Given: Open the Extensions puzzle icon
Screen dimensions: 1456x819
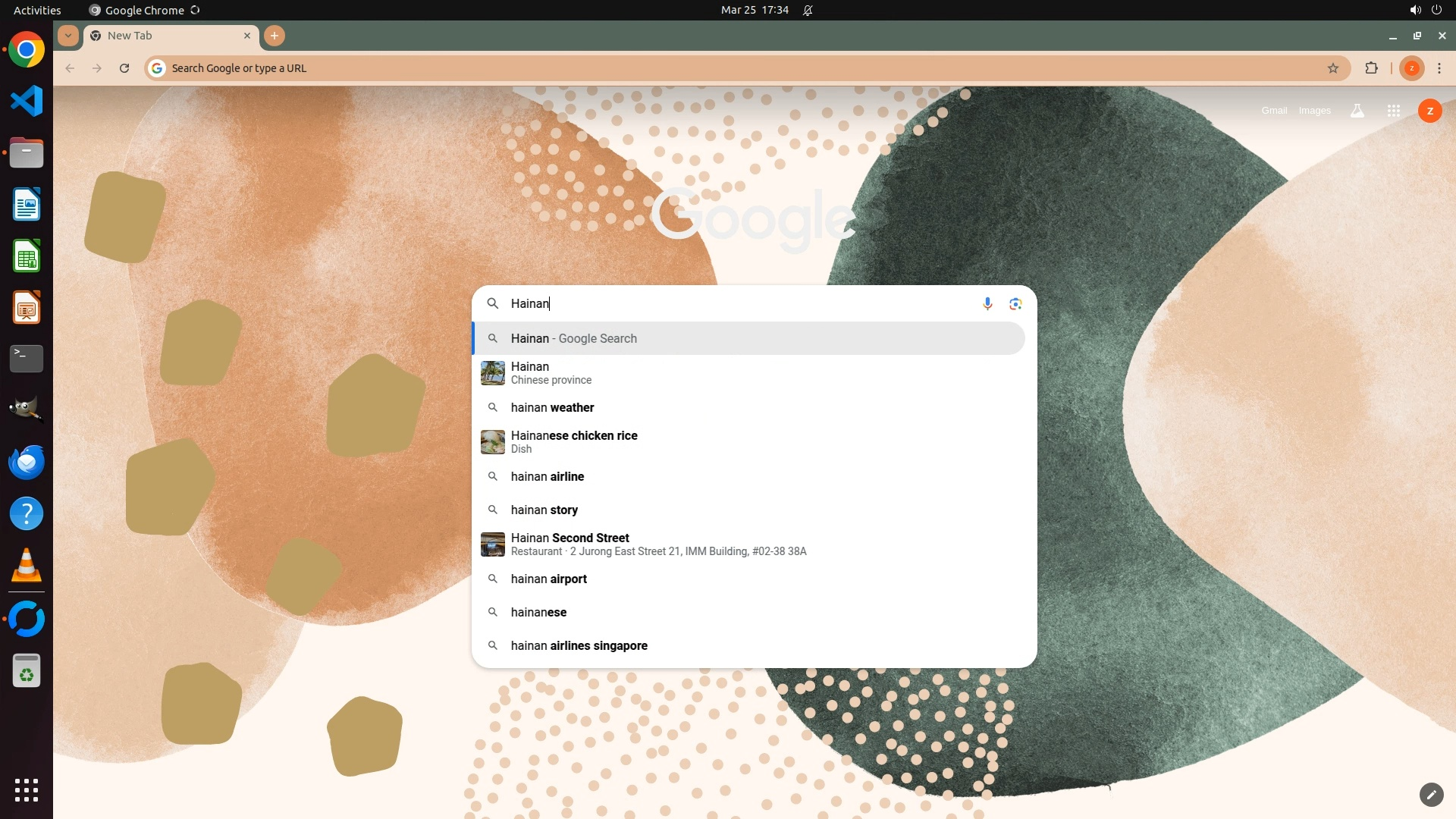Looking at the screenshot, I should point(1371,68).
